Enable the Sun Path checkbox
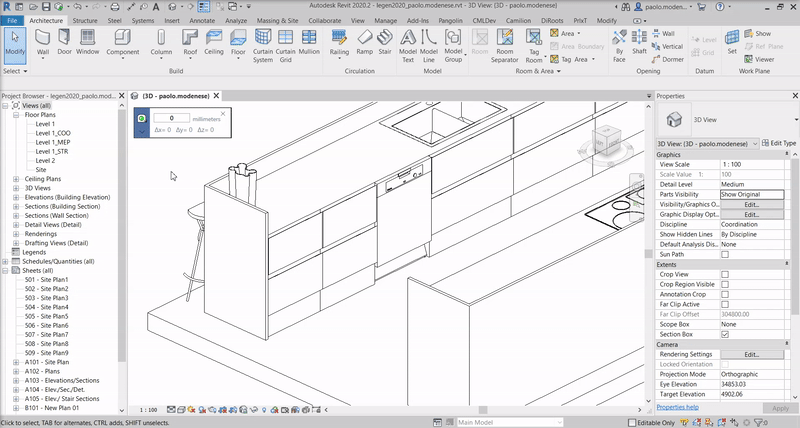 [725, 254]
